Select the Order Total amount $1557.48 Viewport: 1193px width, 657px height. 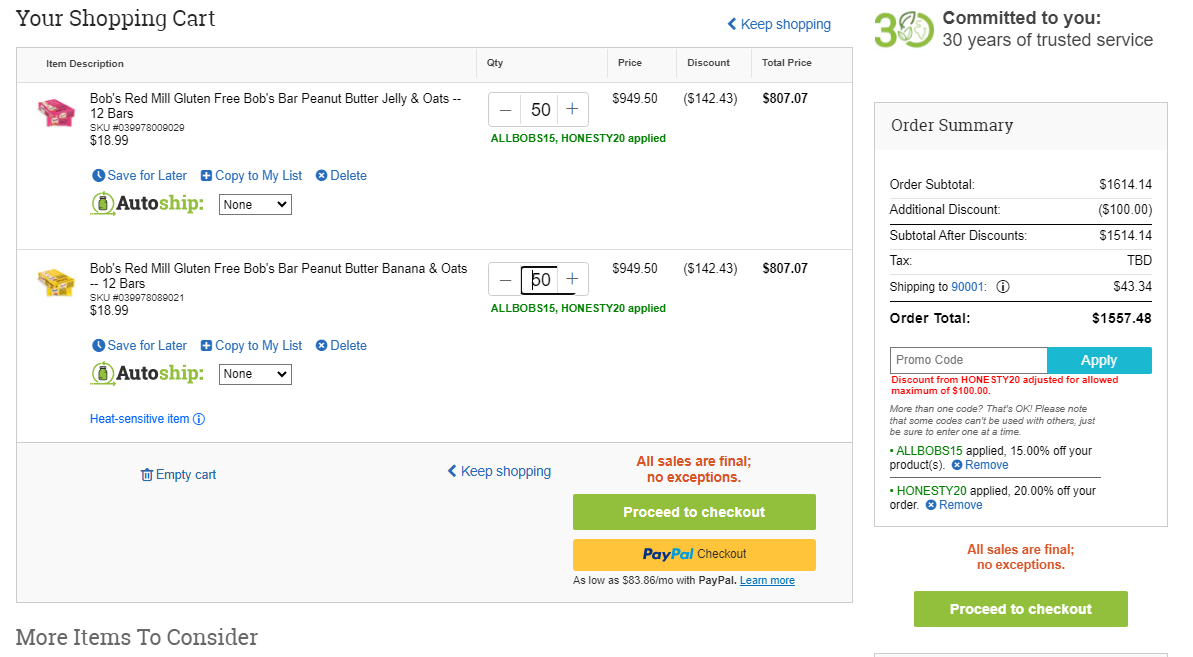pyautogui.click(x=1121, y=319)
